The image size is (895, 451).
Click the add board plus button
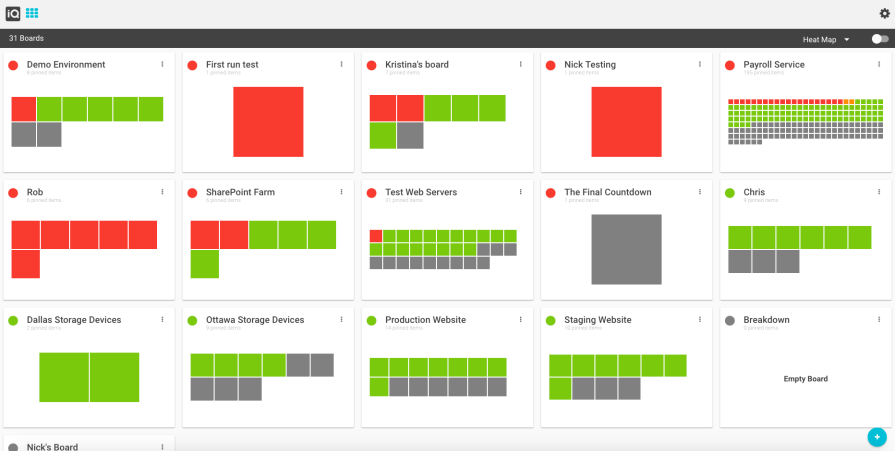[877, 437]
